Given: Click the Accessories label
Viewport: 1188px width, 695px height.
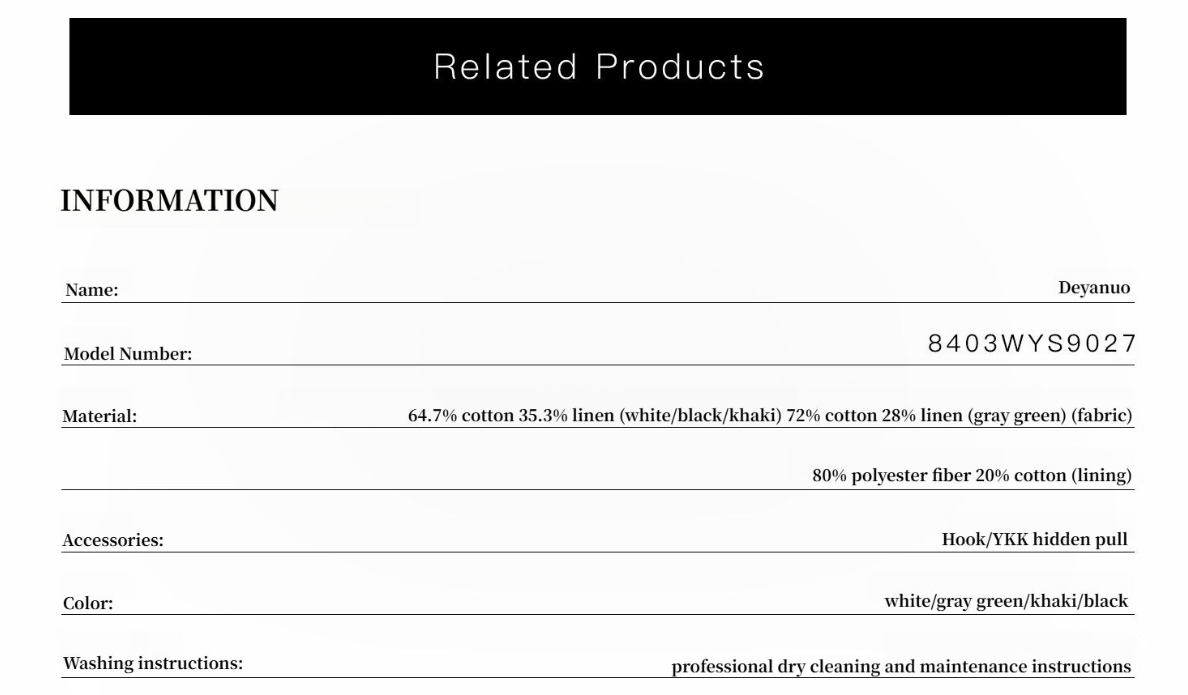Looking at the screenshot, I should (113, 541).
